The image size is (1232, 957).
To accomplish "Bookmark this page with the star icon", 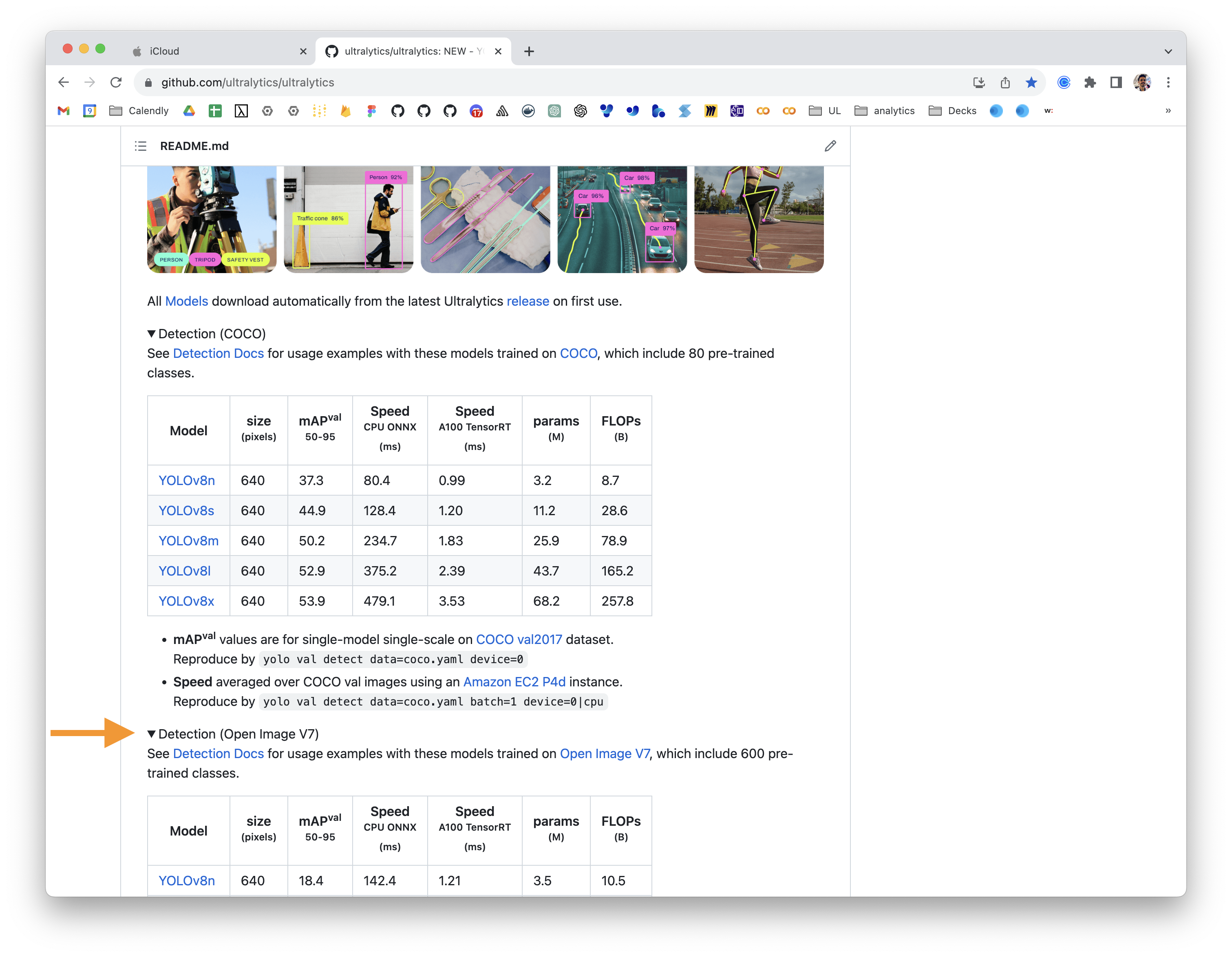I will 1032,82.
